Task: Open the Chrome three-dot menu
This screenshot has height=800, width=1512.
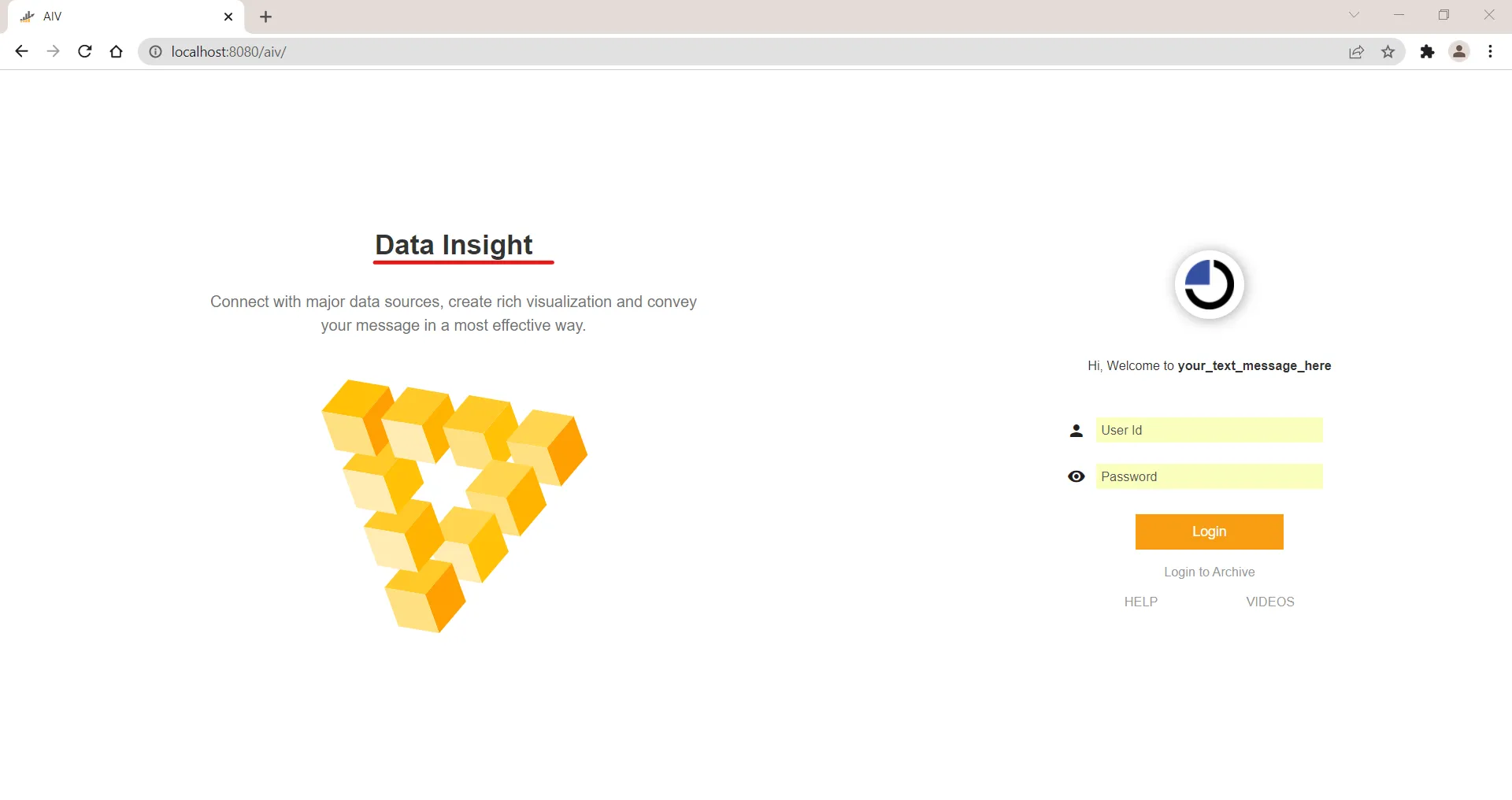Action: click(x=1490, y=52)
